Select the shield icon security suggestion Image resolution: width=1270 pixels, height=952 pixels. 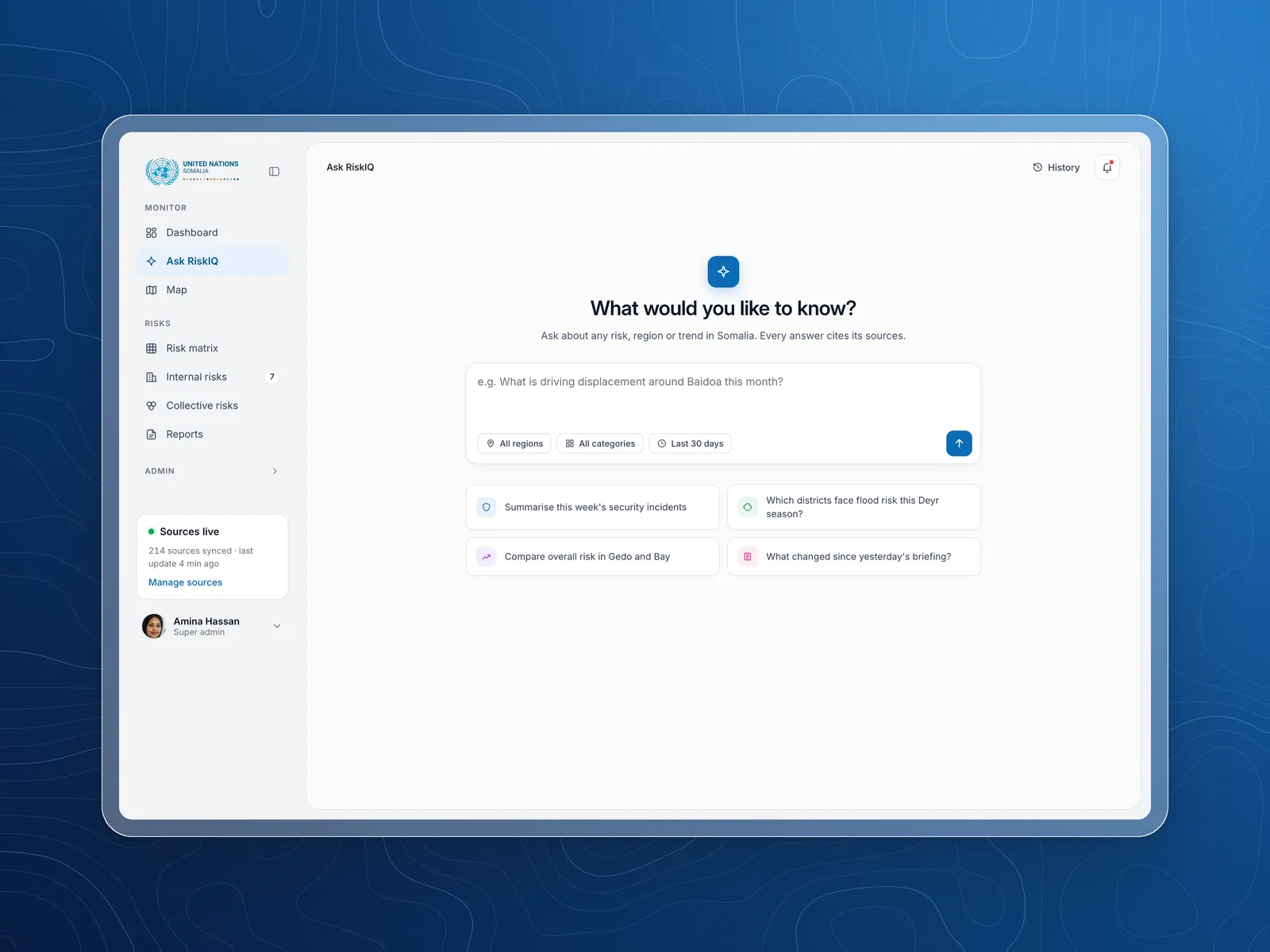[x=487, y=507]
